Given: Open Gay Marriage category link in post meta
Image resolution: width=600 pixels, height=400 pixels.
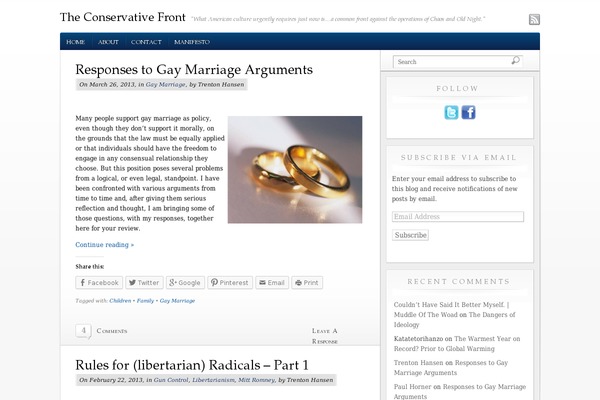Looking at the screenshot, I should pos(165,85).
